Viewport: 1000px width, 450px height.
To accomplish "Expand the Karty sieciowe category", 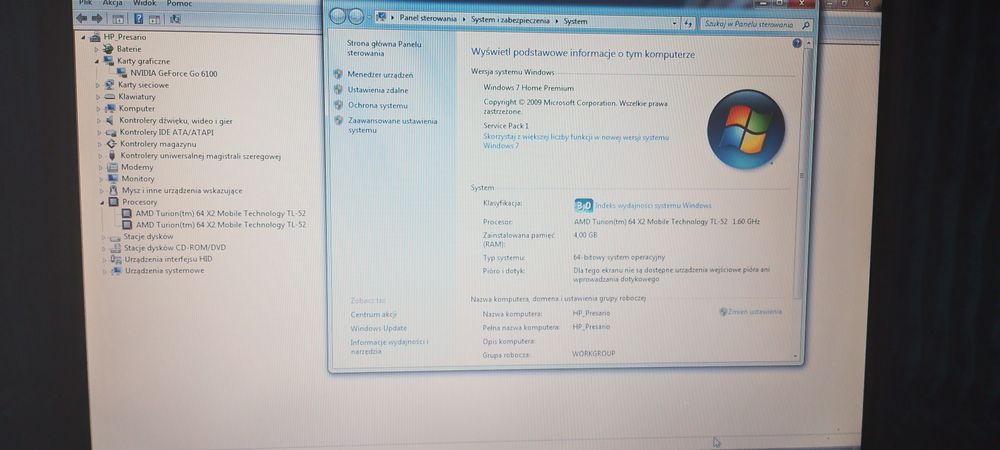I will (98, 85).
